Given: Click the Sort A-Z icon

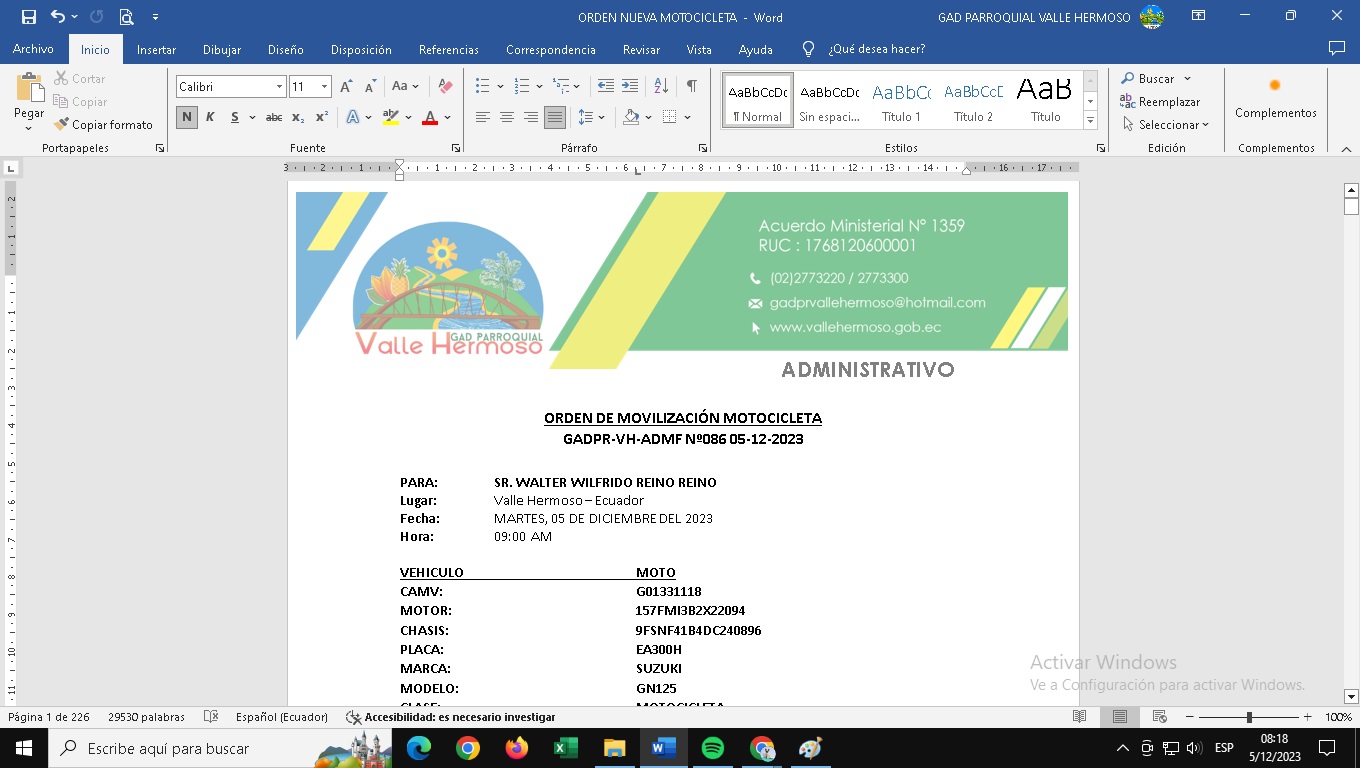Looking at the screenshot, I should [x=661, y=87].
